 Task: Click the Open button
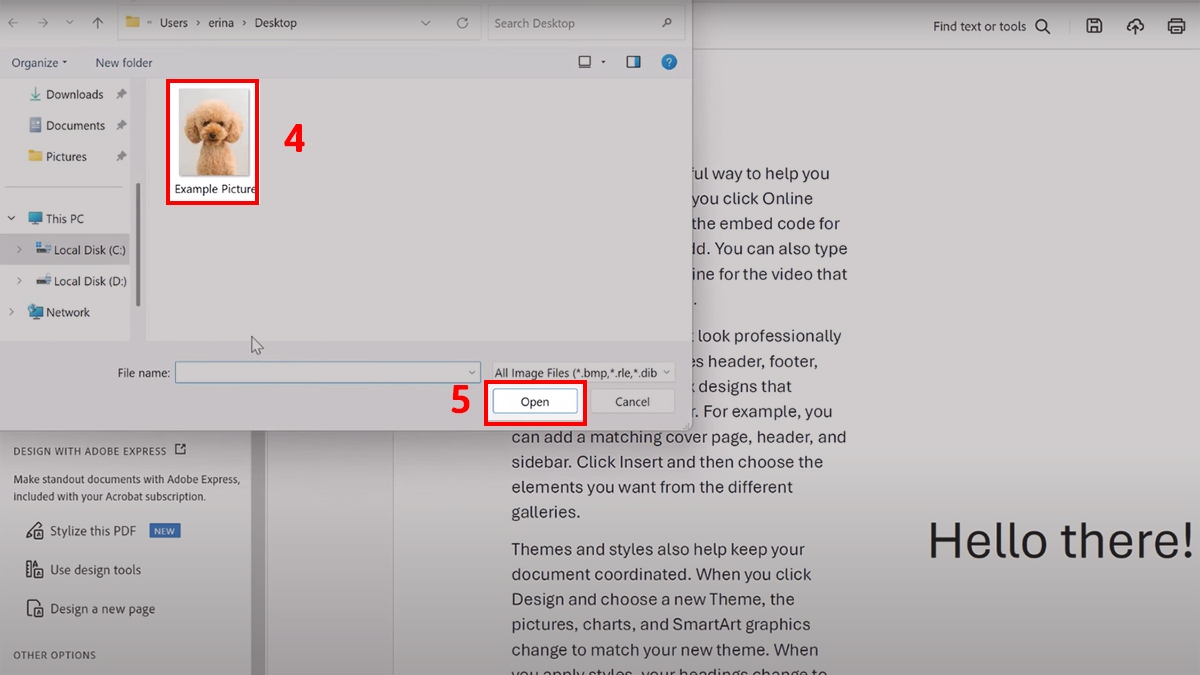pyautogui.click(x=535, y=401)
